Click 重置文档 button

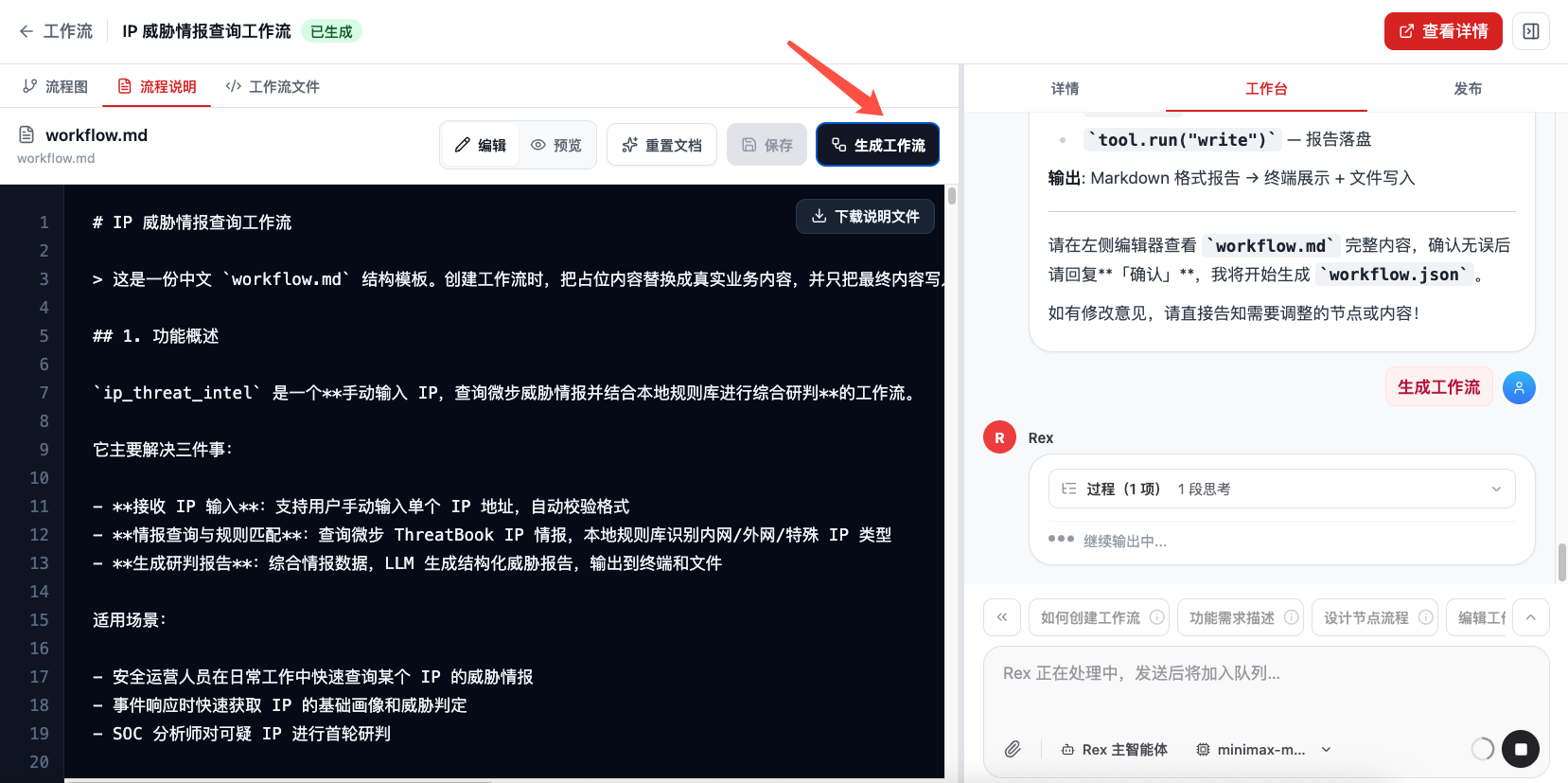661,145
